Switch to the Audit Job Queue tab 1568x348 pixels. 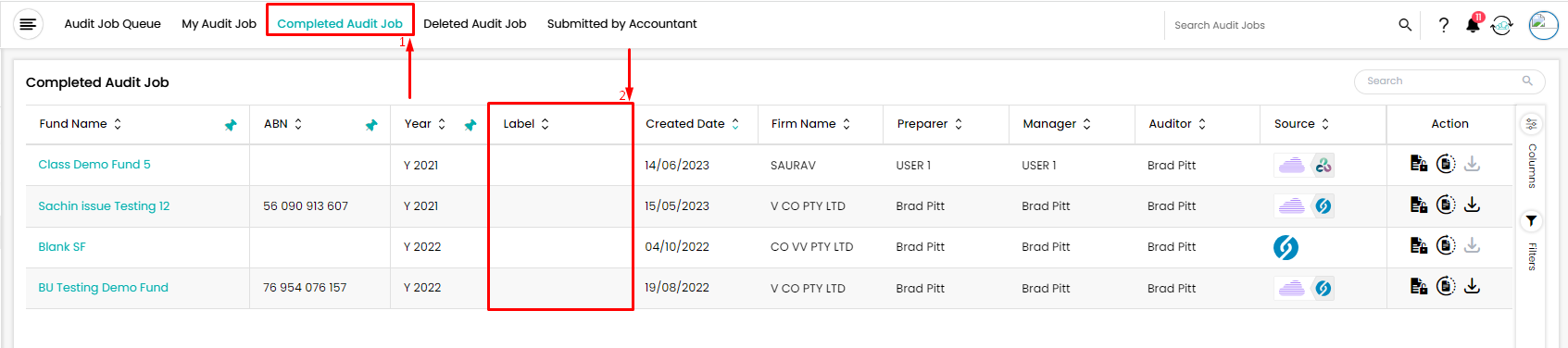point(112,24)
